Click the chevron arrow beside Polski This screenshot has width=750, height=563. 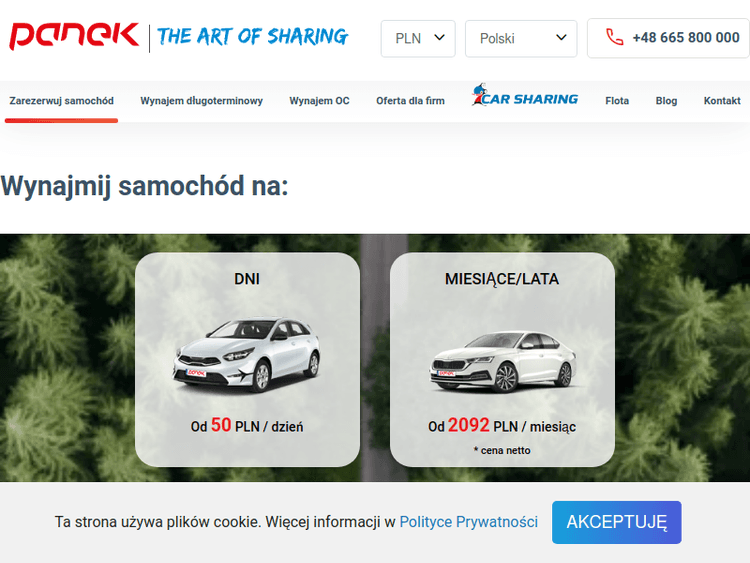562,37
